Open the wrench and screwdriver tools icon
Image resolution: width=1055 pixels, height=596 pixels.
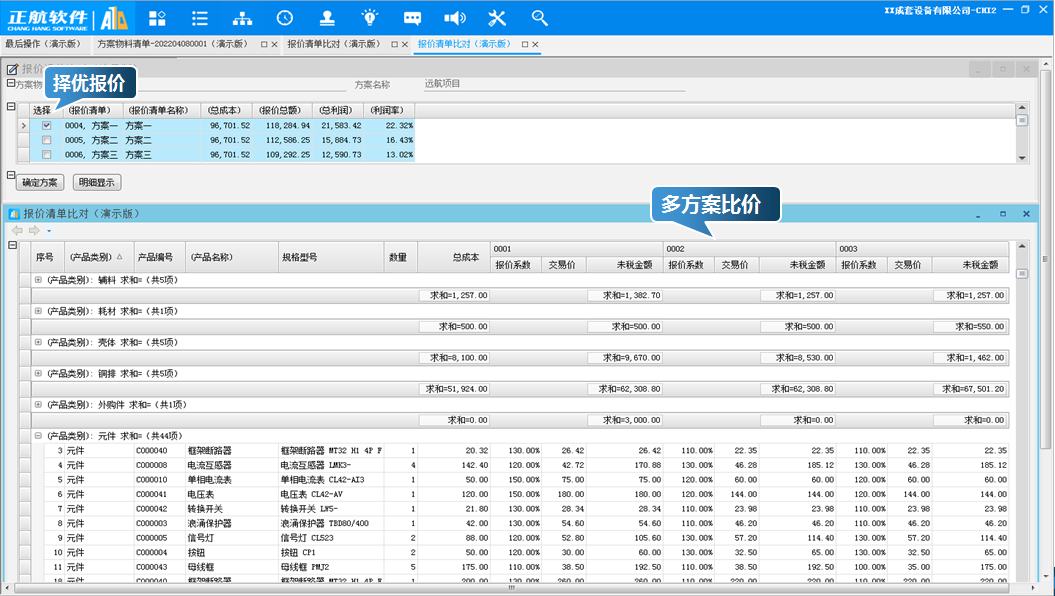pyautogui.click(x=497, y=18)
